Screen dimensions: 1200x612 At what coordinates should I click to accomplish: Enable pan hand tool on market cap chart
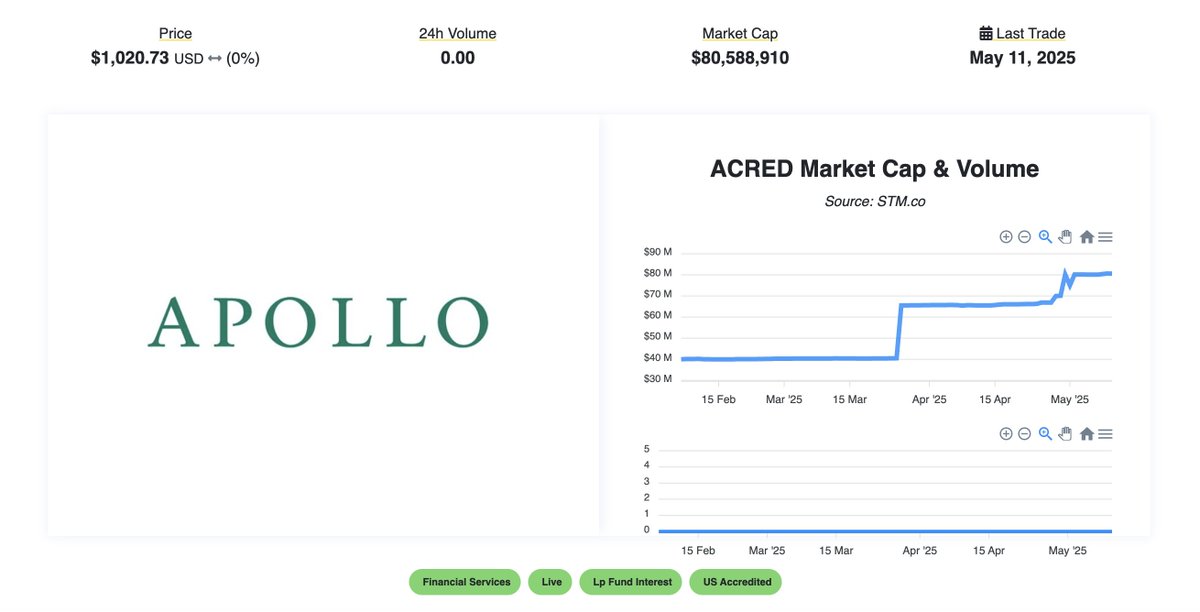[x=1065, y=237]
